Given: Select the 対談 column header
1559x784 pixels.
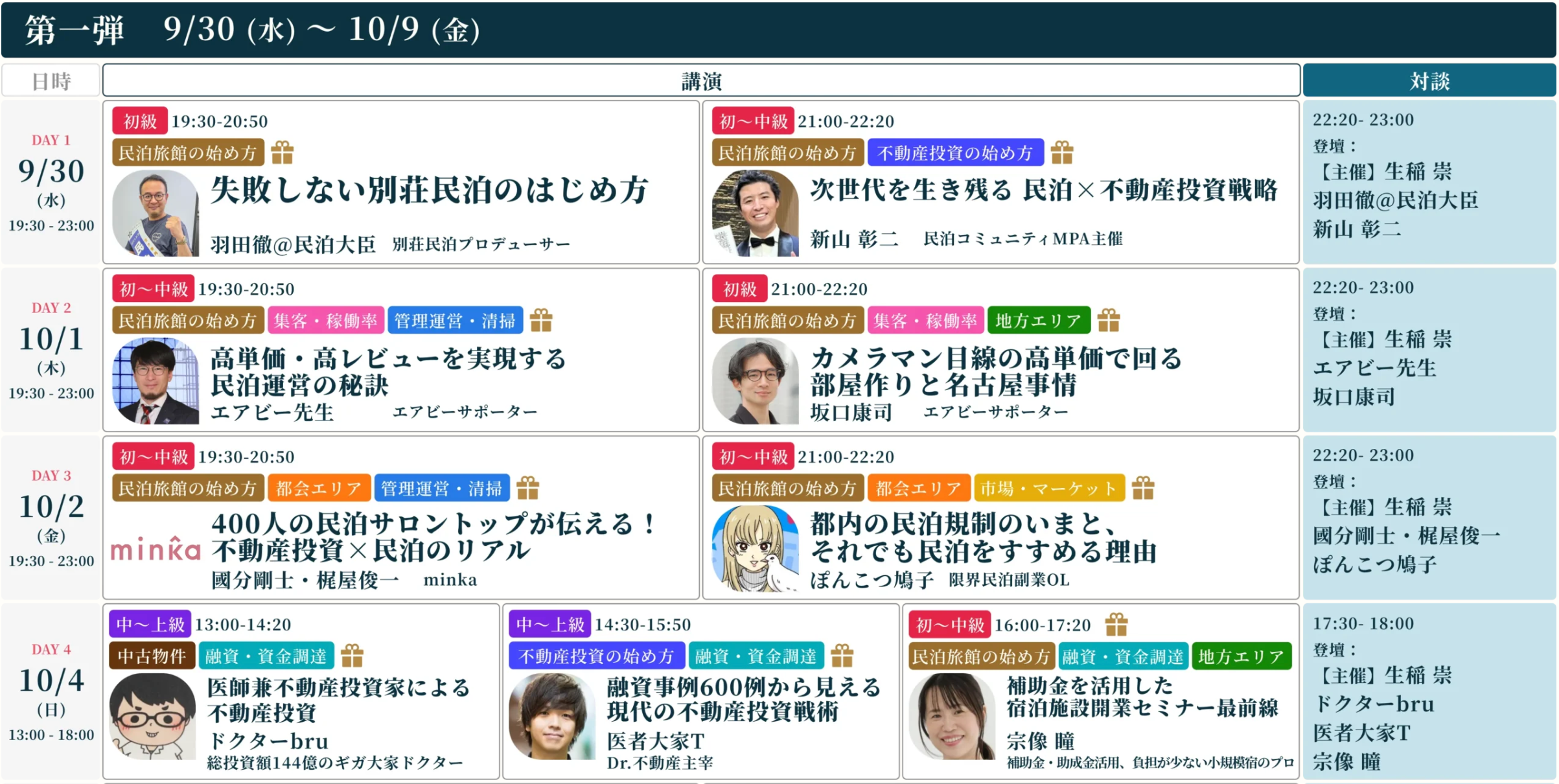Looking at the screenshot, I should [1429, 81].
